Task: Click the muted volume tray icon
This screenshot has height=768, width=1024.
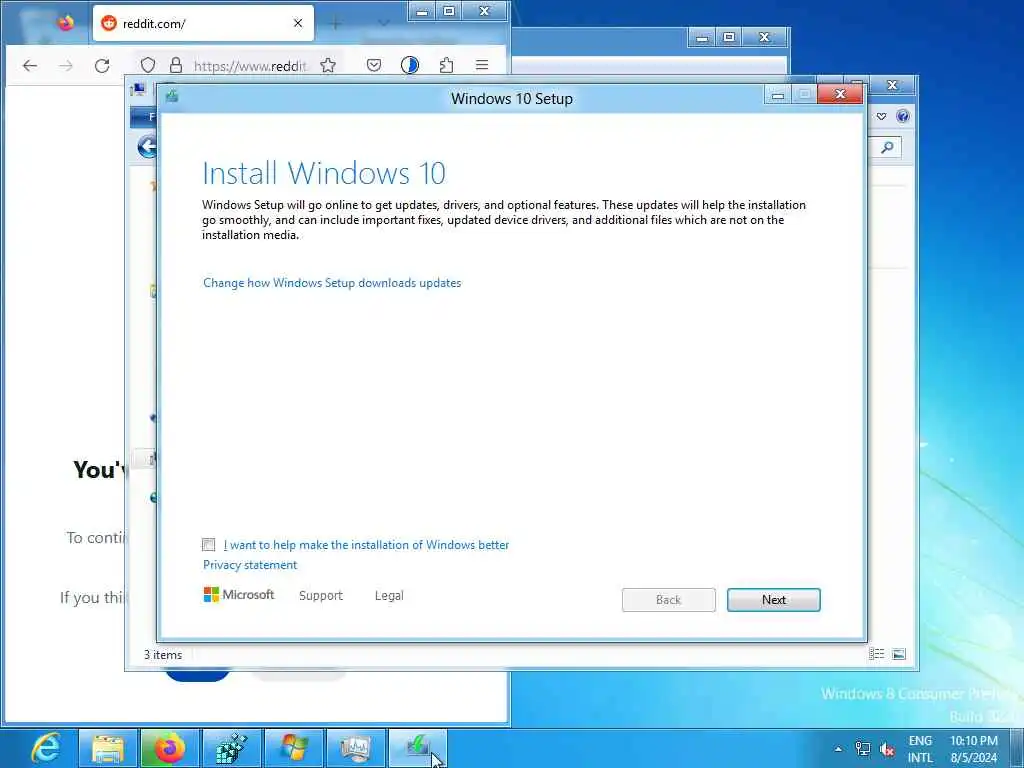Action: click(887, 749)
